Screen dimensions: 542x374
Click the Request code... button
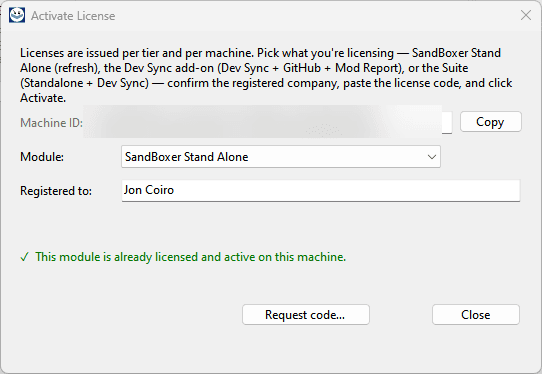(x=306, y=315)
